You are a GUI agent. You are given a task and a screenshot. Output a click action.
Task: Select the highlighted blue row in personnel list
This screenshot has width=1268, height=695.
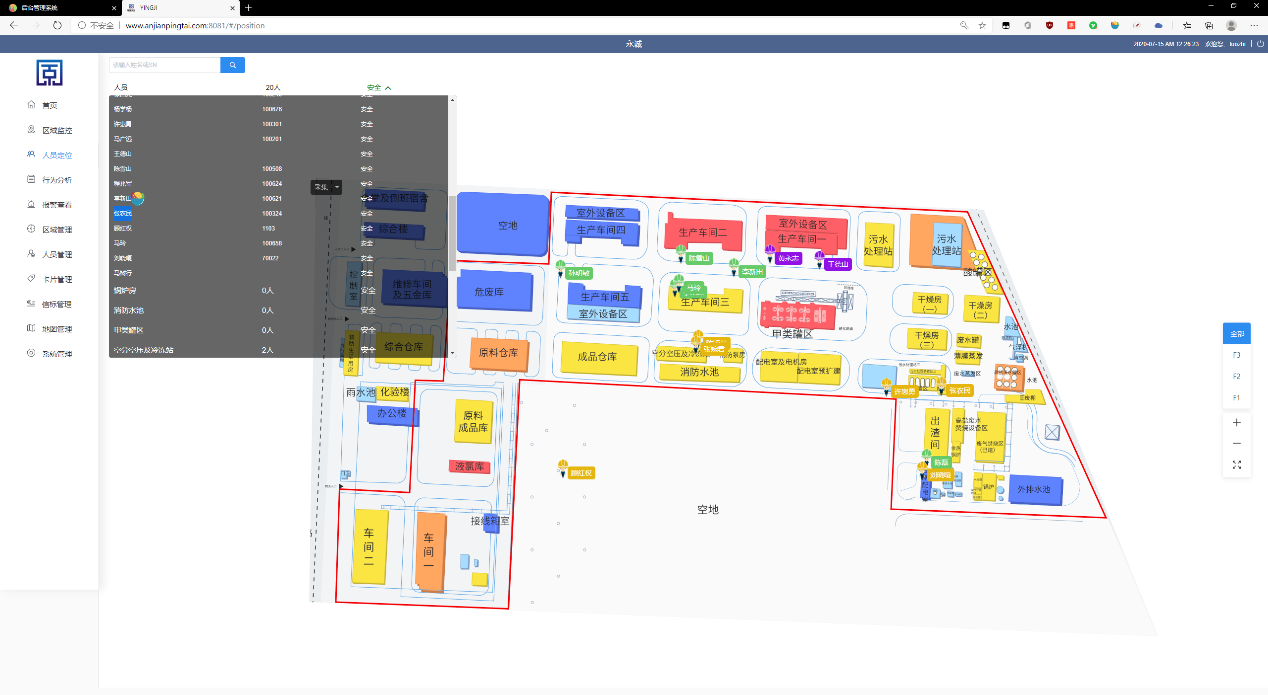pos(123,214)
